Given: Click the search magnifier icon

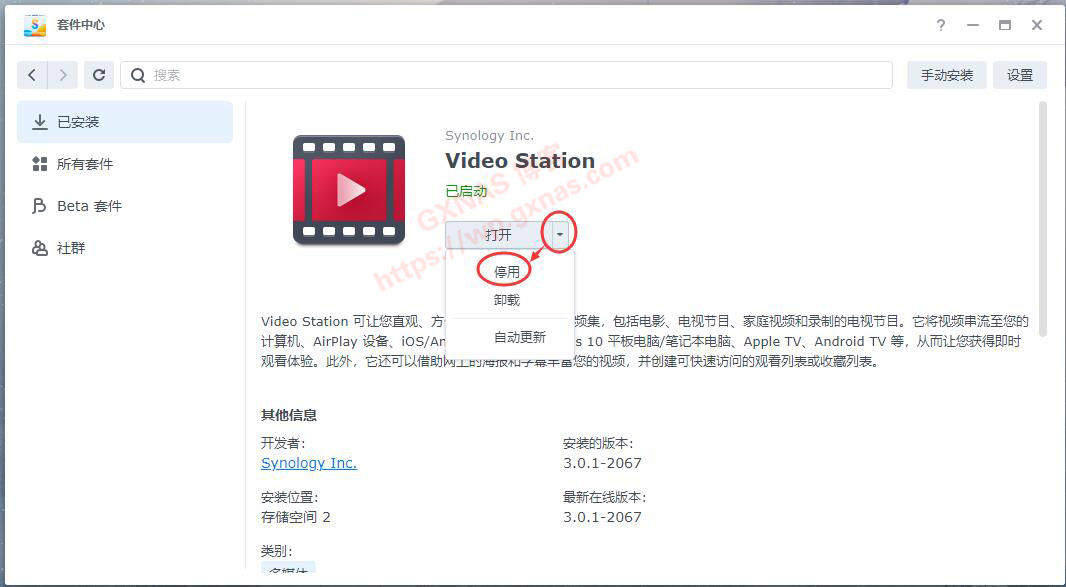Looking at the screenshot, I should (138, 74).
